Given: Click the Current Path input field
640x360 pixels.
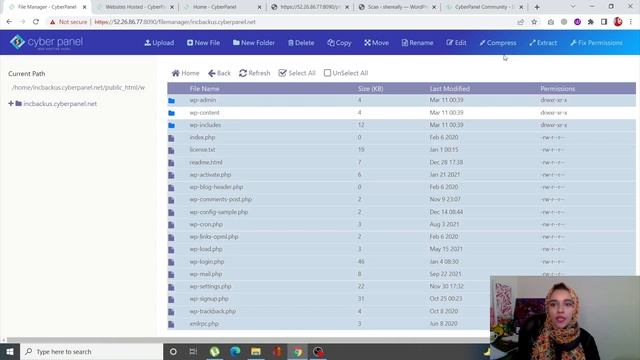Looking at the screenshot, I should tap(78, 87).
